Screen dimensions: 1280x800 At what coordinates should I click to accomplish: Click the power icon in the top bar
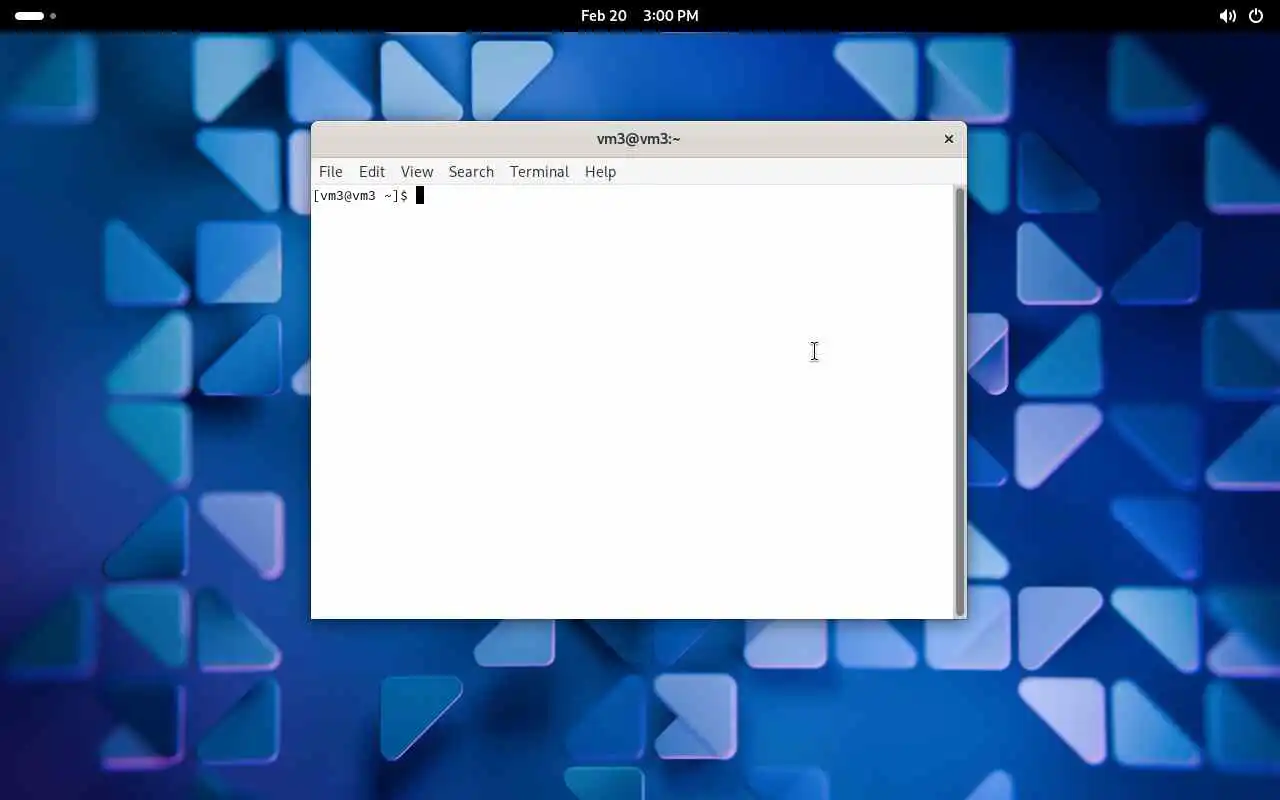[1256, 16]
